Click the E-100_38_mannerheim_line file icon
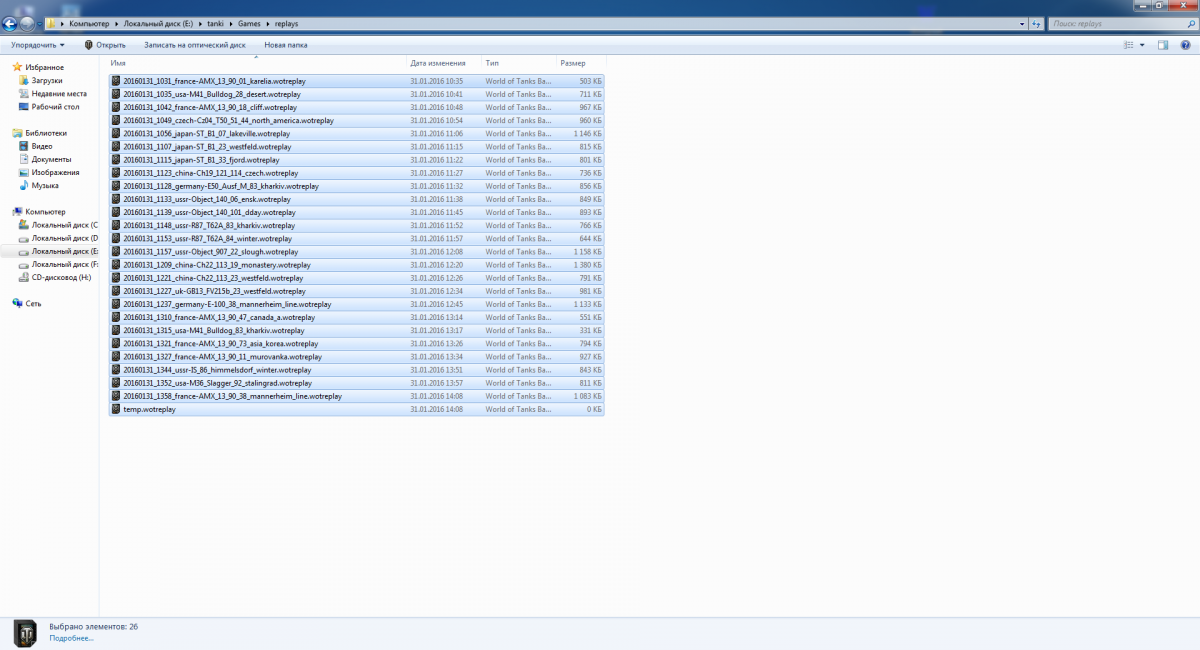The height and width of the screenshot is (650, 1200). [116, 304]
